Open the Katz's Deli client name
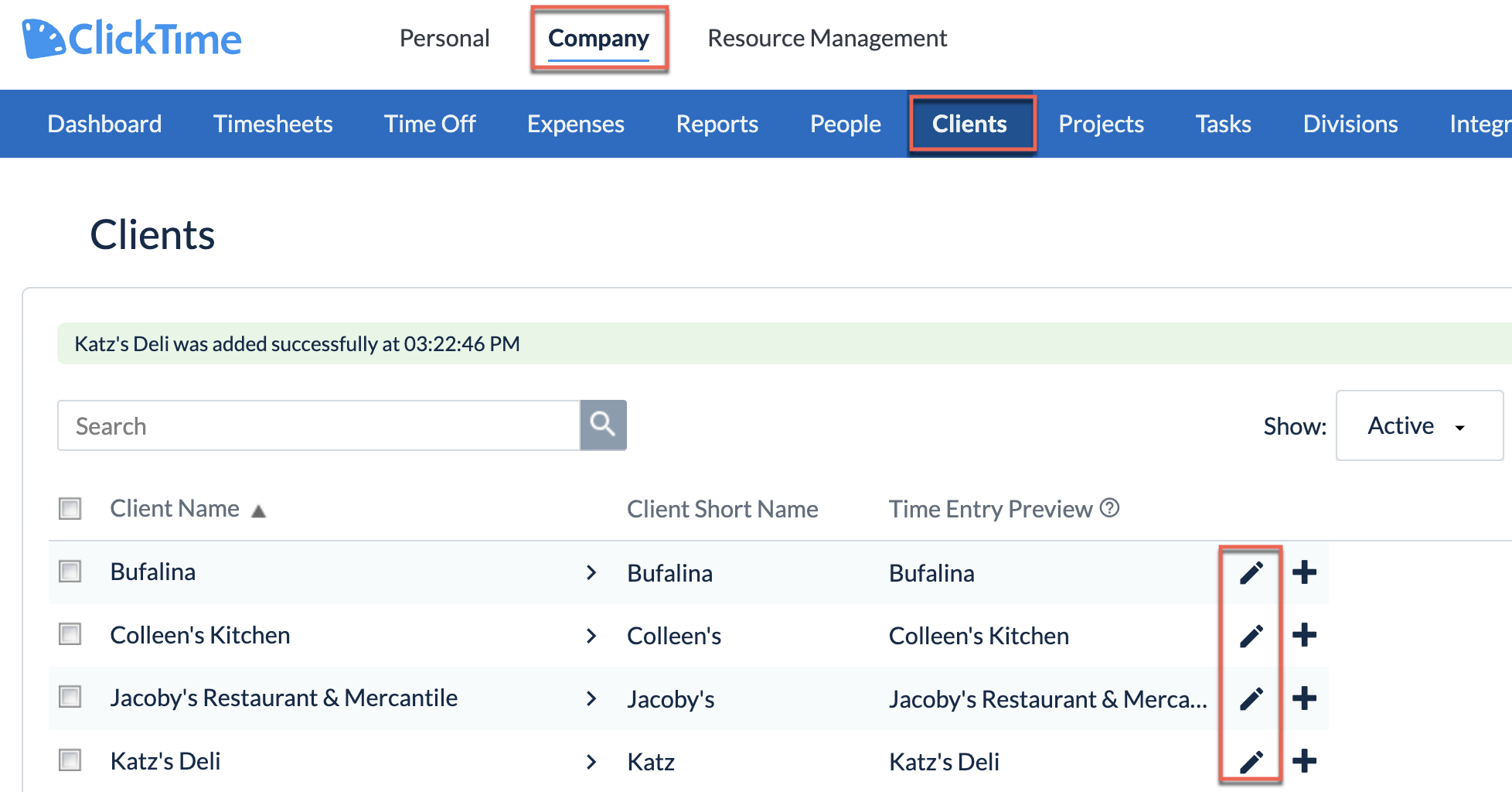 [x=165, y=761]
